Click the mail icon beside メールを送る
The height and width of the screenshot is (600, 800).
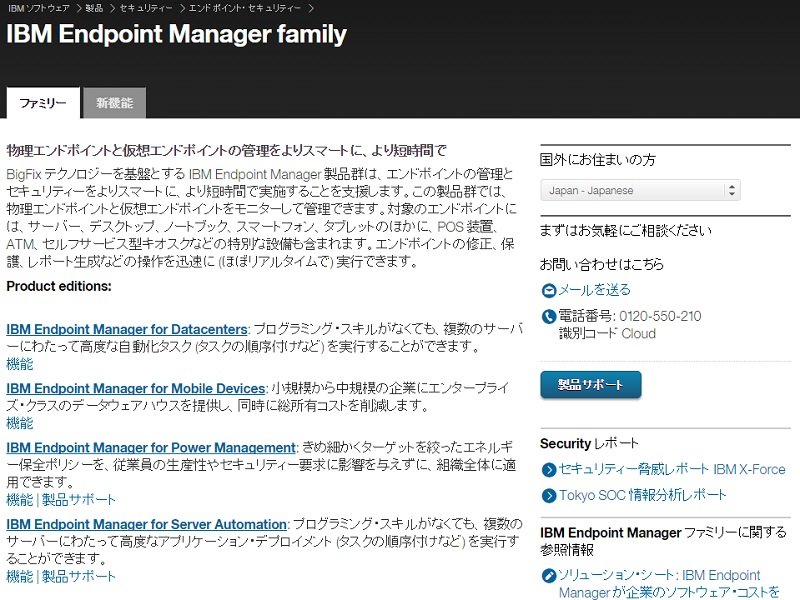[548, 290]
